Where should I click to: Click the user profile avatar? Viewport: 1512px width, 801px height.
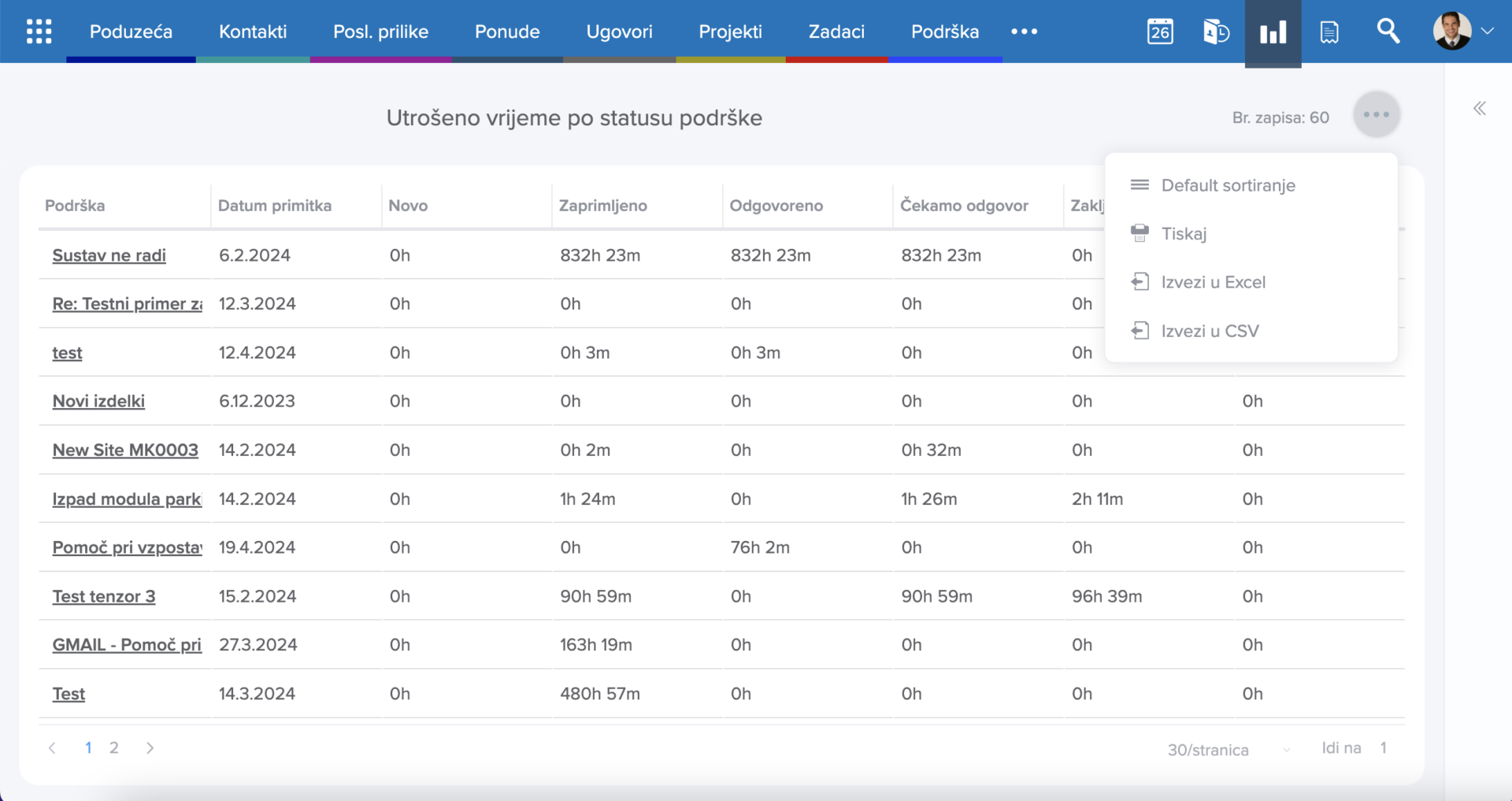pyautogui.click(x=1451, y=32)
